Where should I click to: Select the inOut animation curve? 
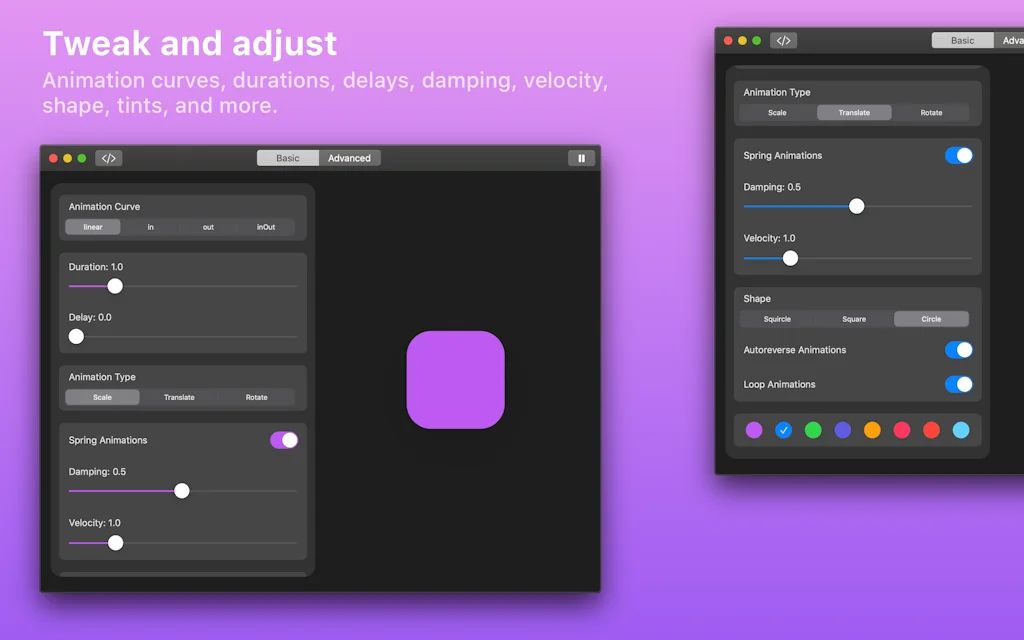click(x=266, y=227)
